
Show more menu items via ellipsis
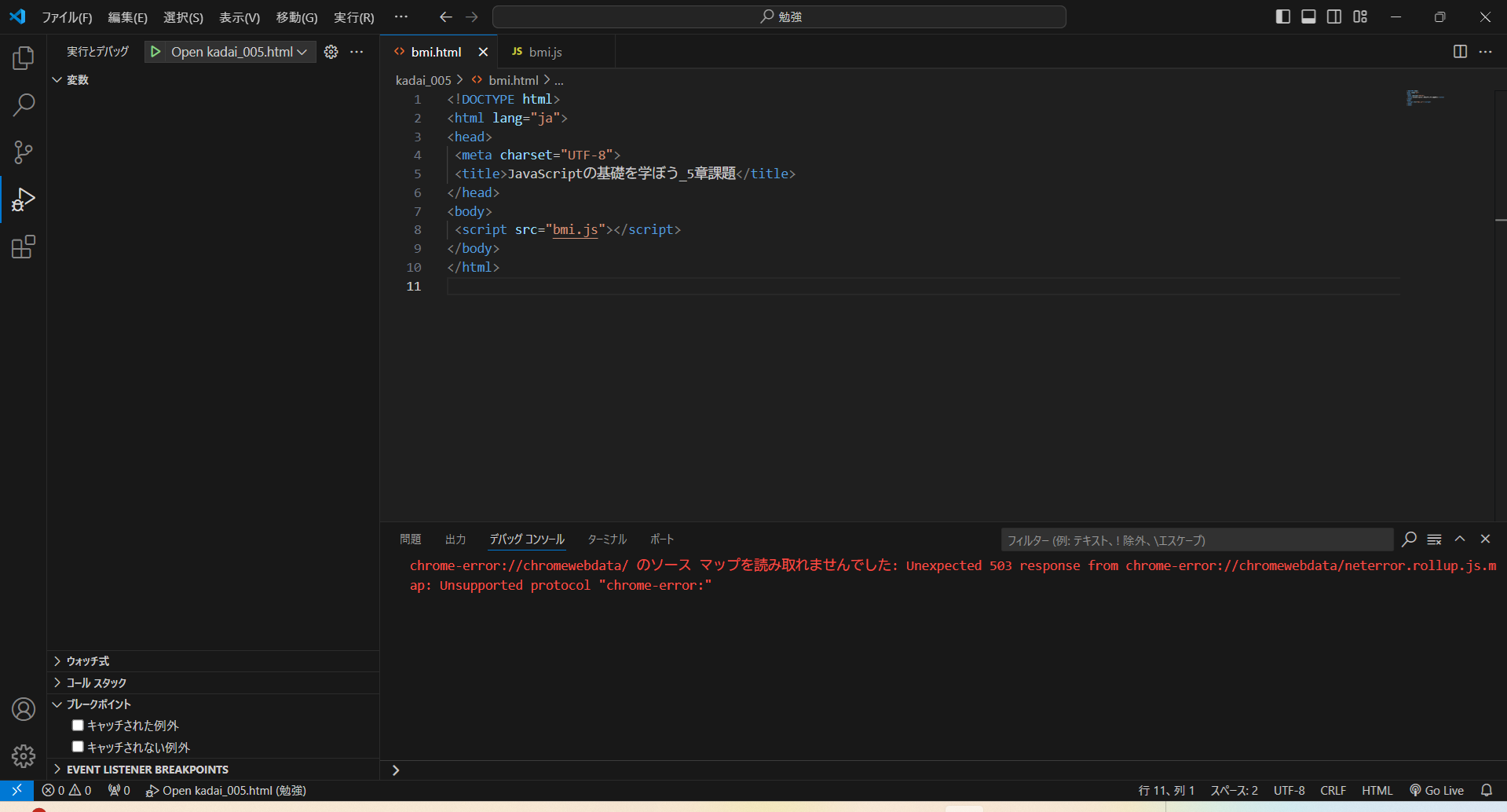coord(401,16)
